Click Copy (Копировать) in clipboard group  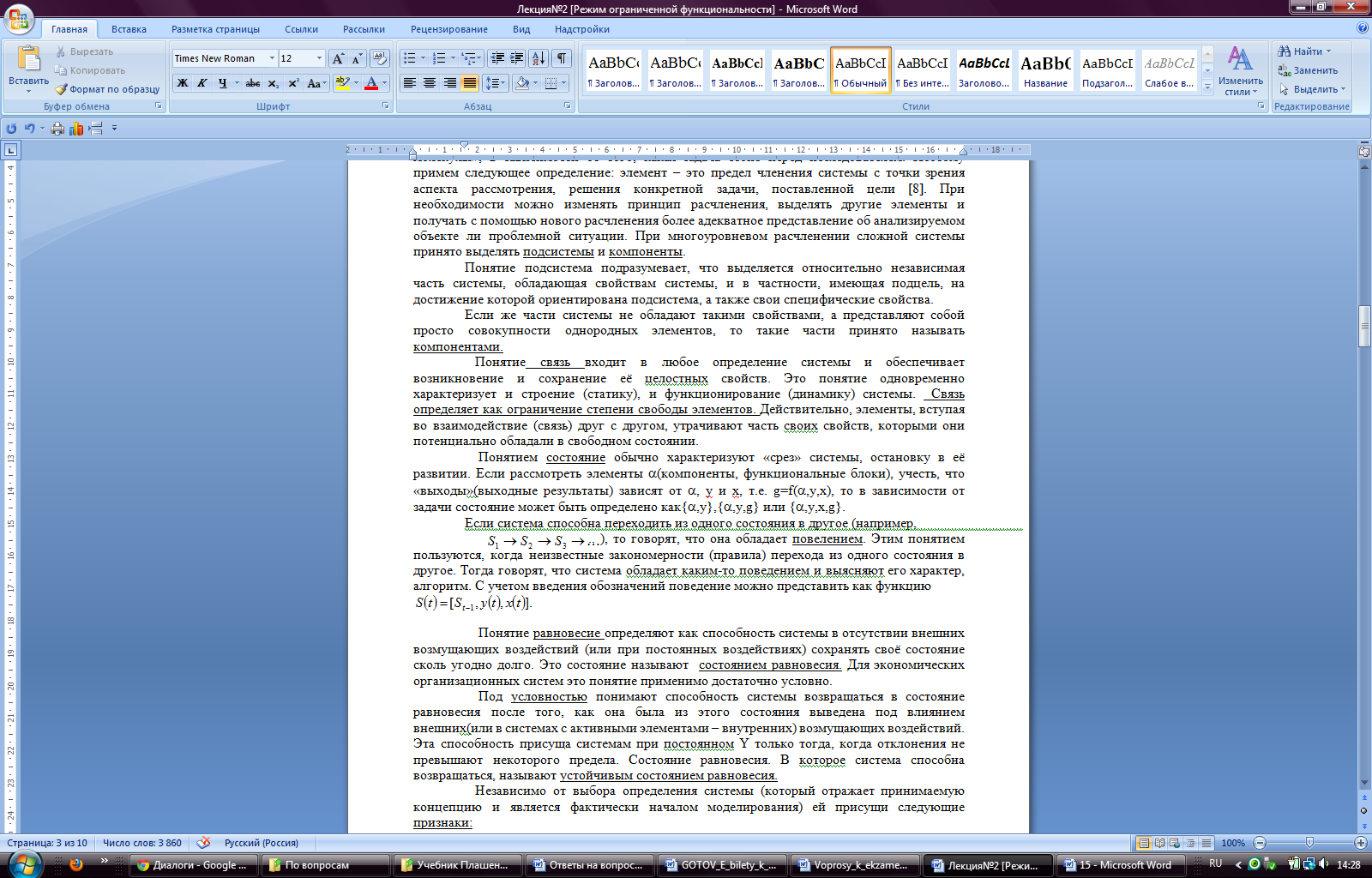(90, 70)
